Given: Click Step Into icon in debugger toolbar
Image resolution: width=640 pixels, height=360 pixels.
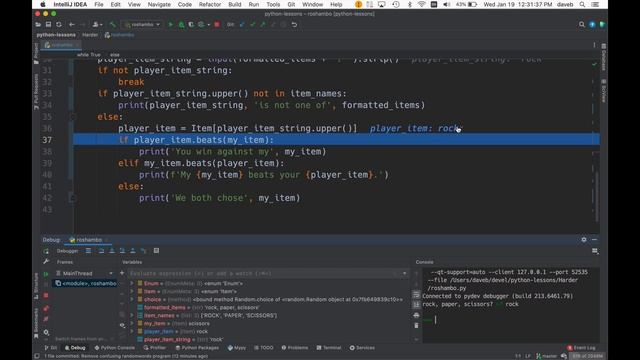Looking at the screenshot, I should click(x=112, y=251).
